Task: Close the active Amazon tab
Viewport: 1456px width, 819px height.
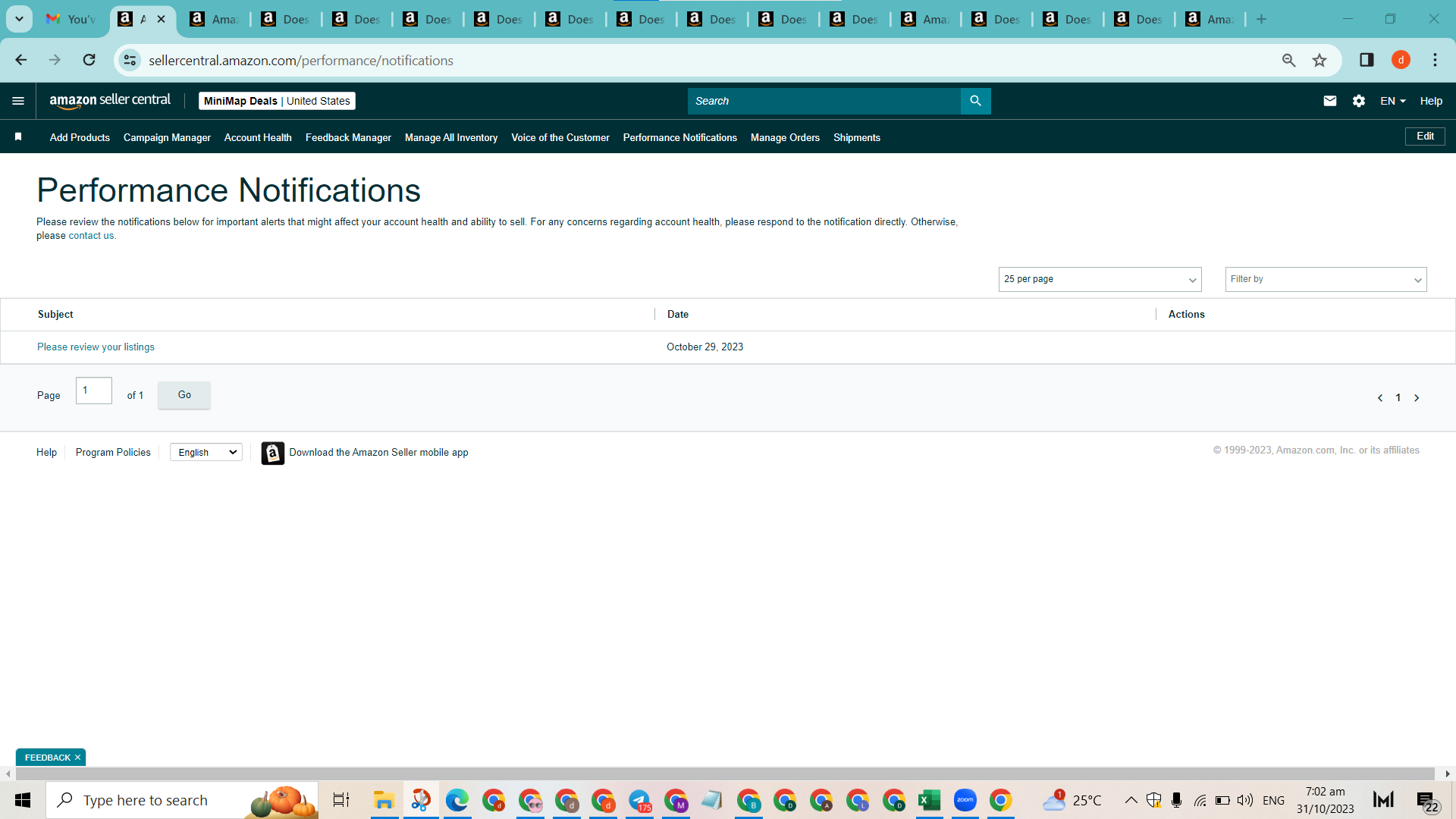Action: 161,19
